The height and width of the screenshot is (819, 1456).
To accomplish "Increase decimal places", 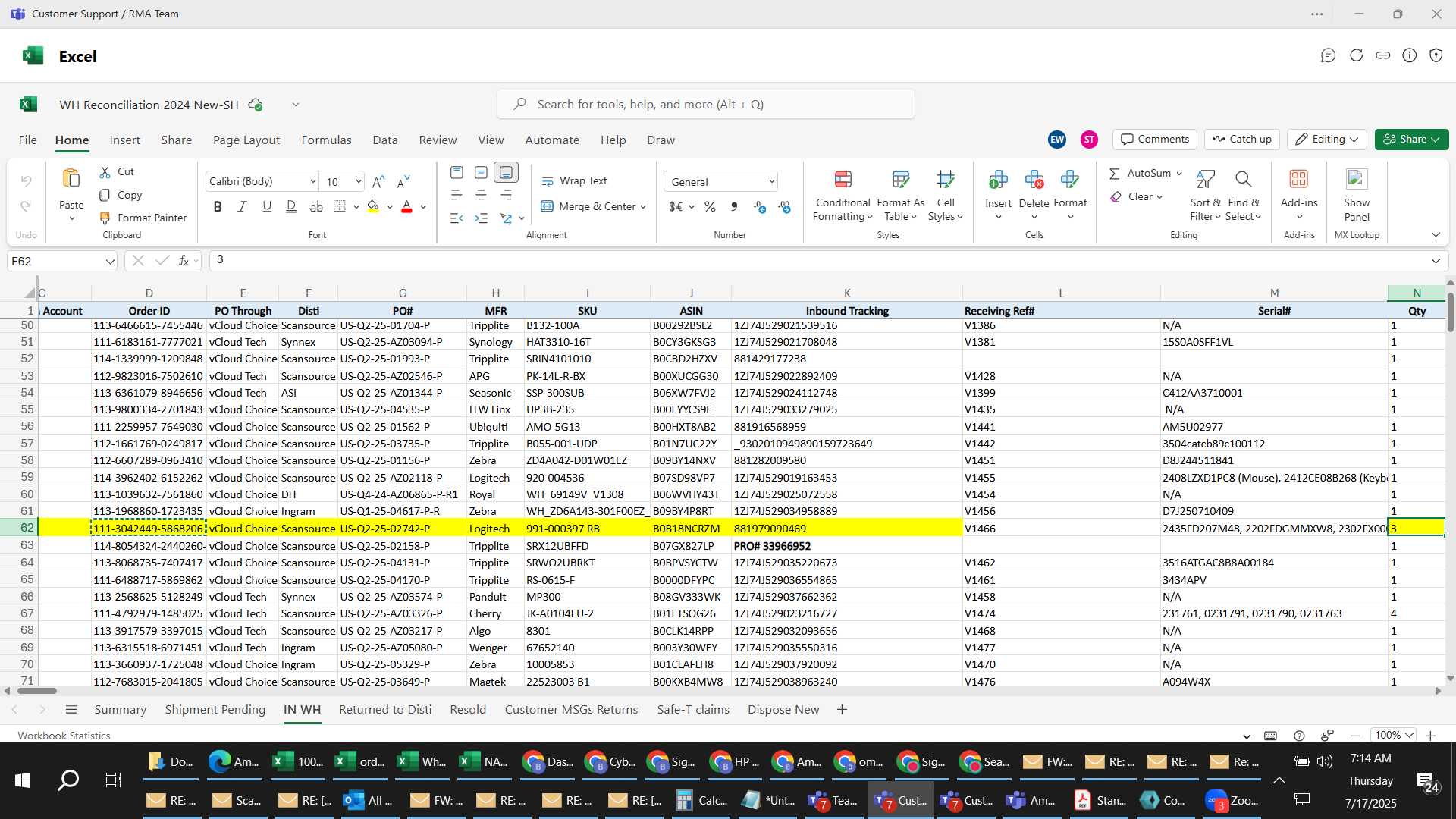I will 760,207.
